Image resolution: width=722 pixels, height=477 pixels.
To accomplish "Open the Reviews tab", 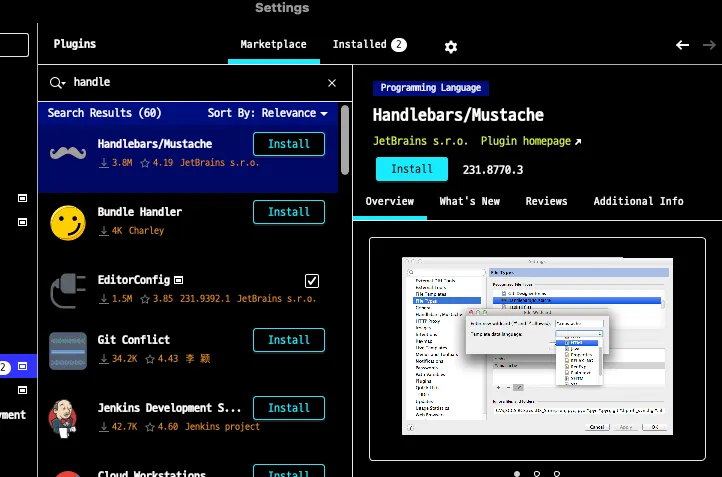I will (x=546, y=201).
